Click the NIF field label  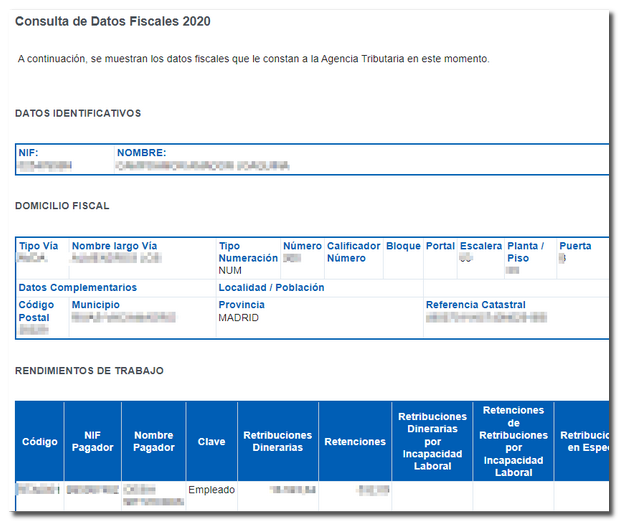coord(28,153)
